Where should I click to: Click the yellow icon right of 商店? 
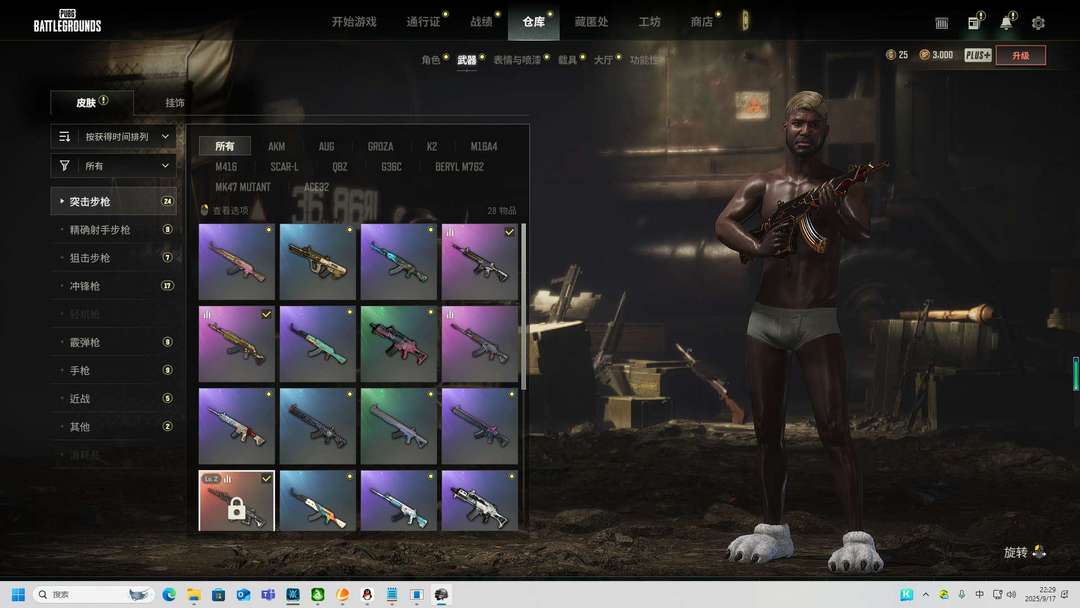(745, 21)
